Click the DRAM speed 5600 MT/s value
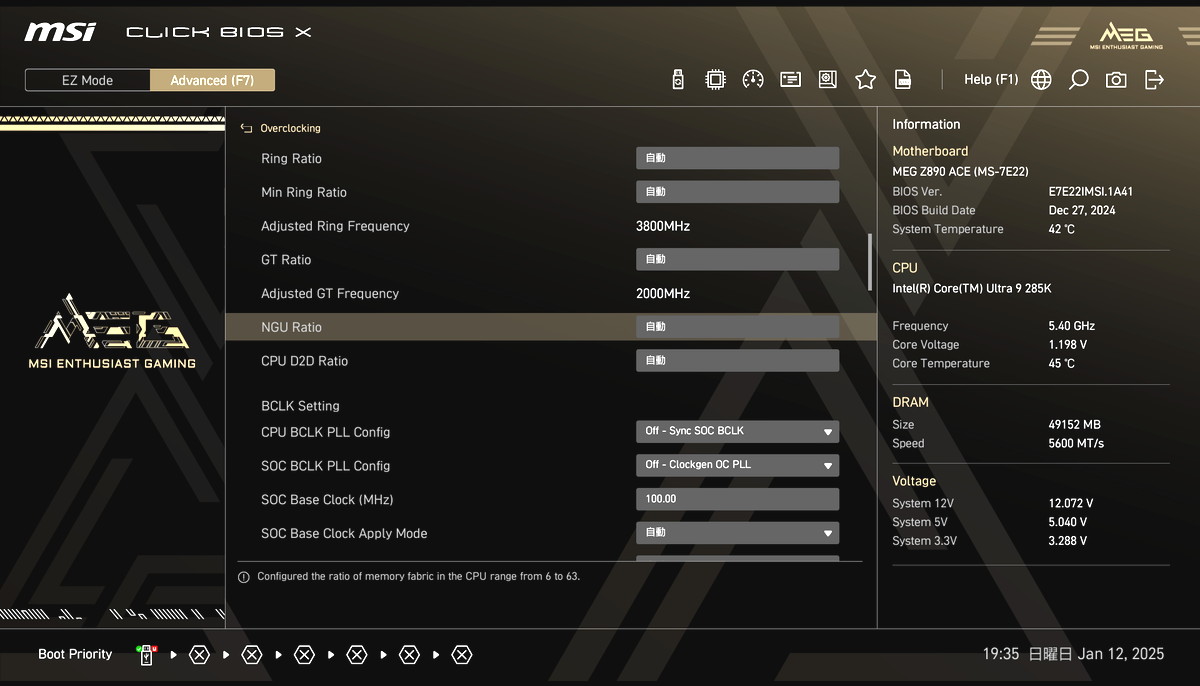The height and width of the screenshot is (686, 1200). [x=1076, y=444]
